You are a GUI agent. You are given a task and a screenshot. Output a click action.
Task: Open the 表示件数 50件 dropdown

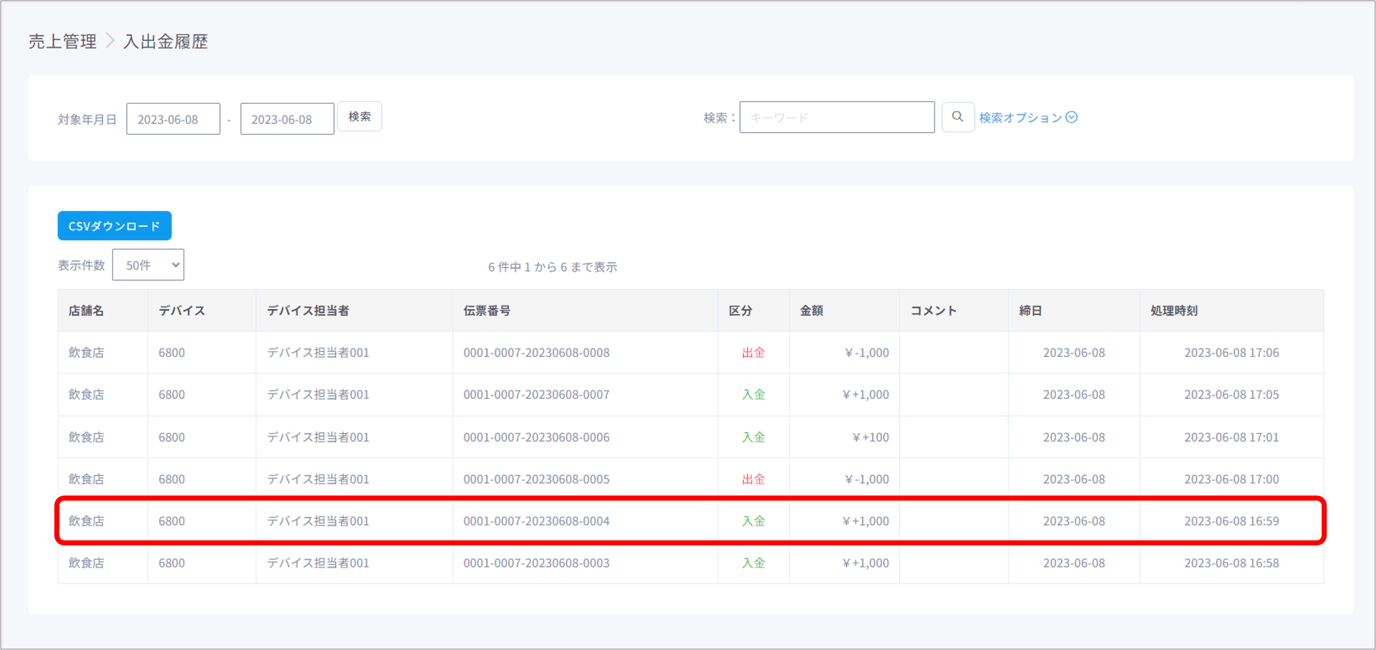[148, 265]
